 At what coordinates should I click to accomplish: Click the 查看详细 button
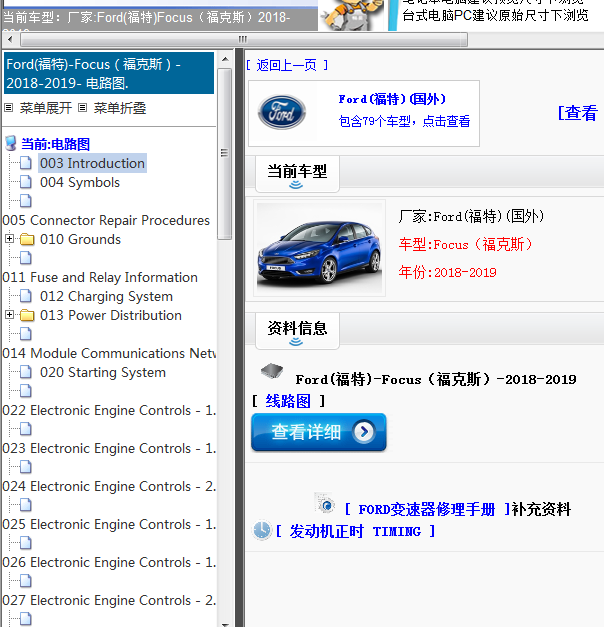pyautogui.click(x=319, y=432)
